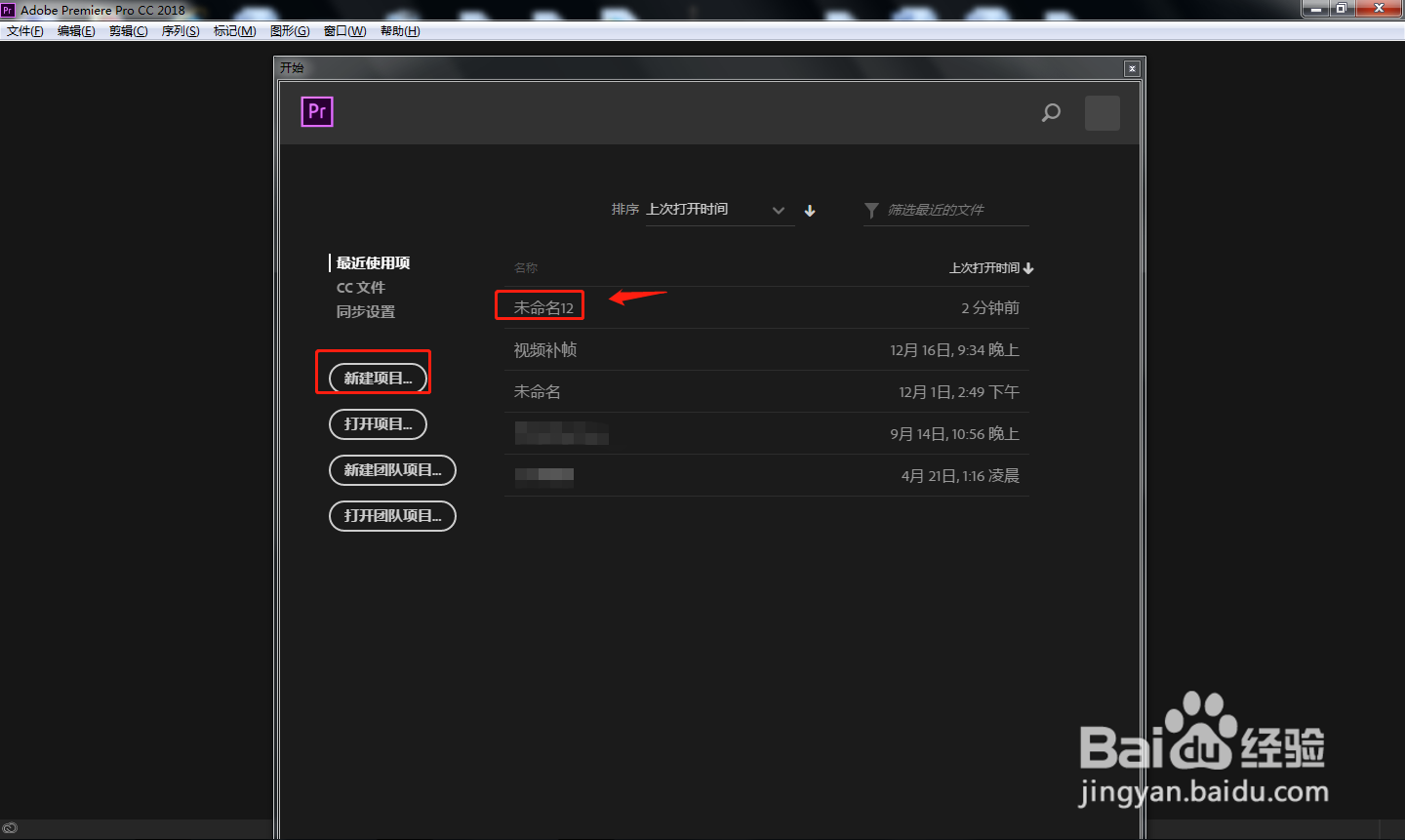Open the blurred project from 4月 21日

click(767, 475)
